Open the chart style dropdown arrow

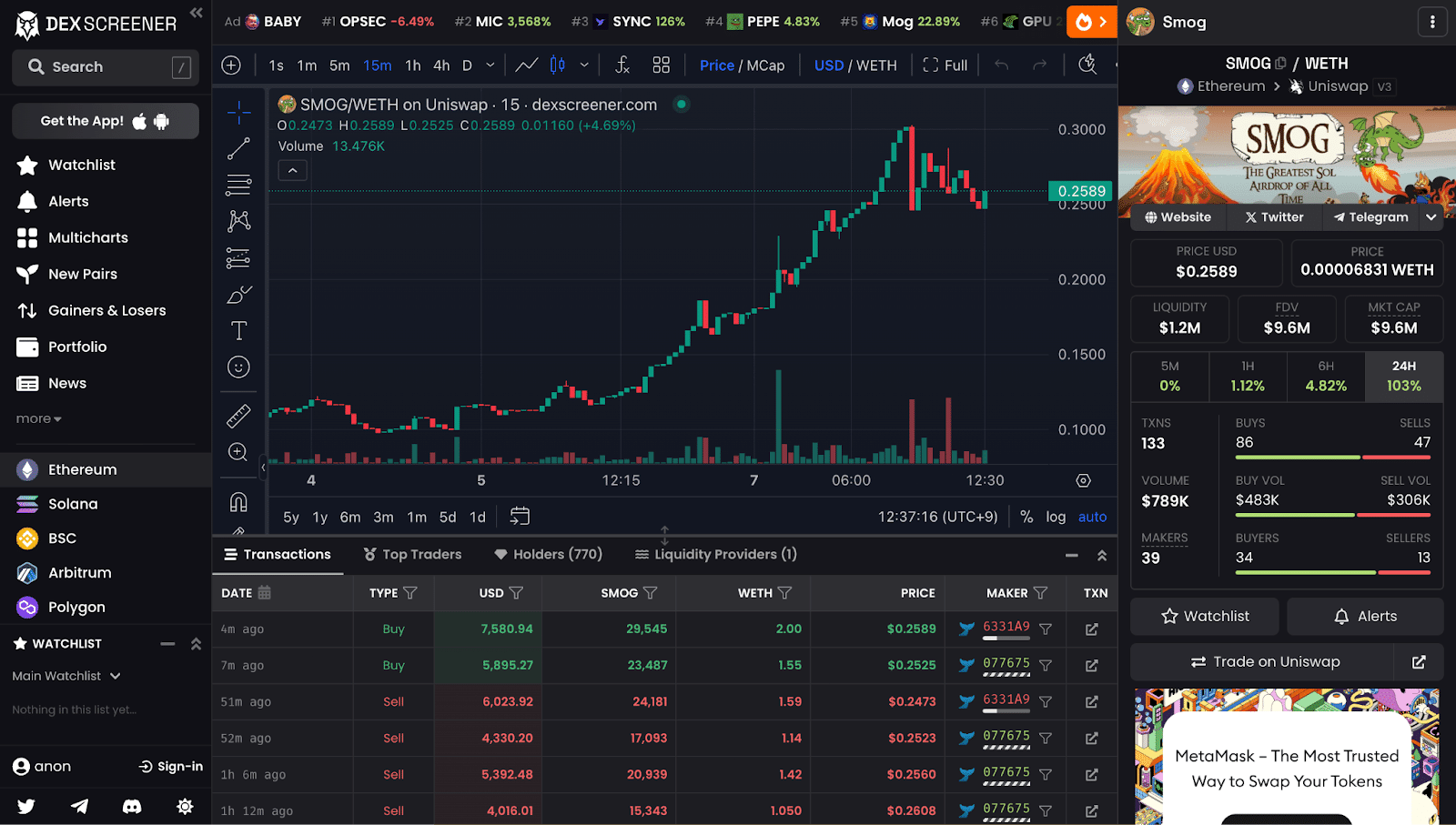coord(584,65)
